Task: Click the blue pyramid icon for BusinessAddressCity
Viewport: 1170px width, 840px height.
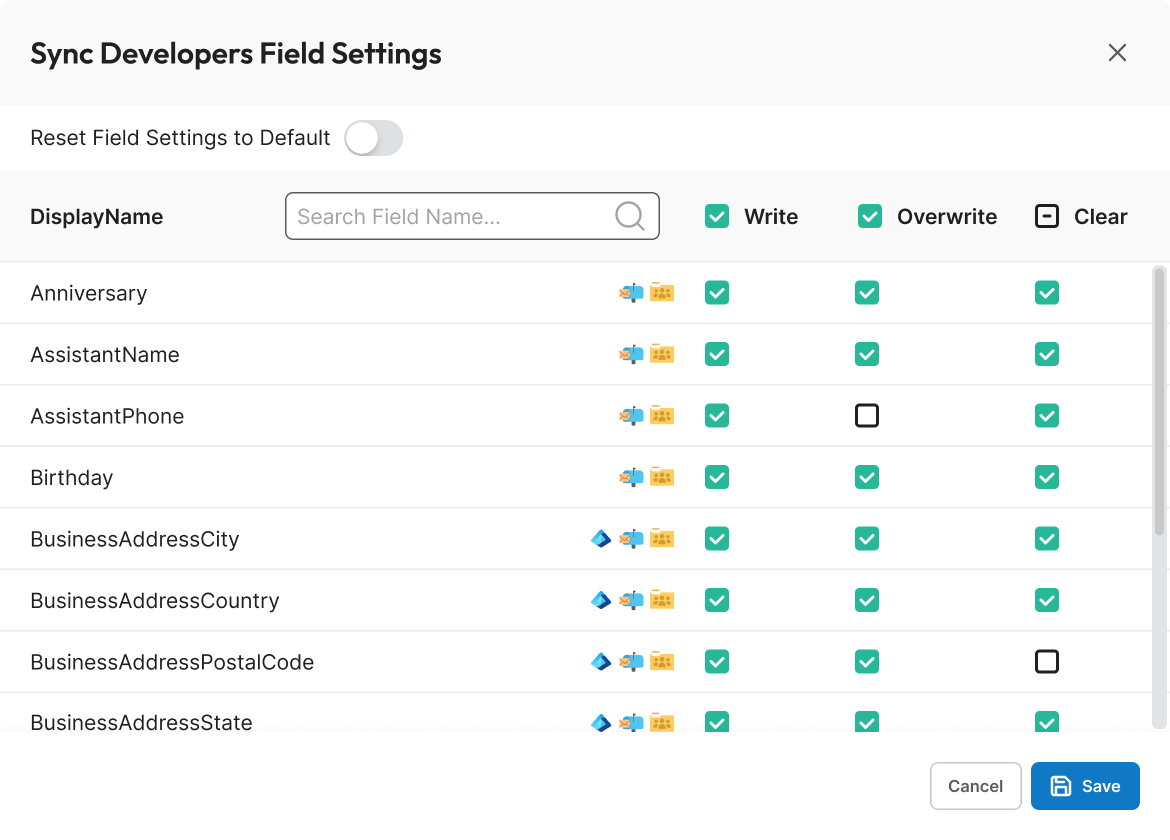Action: [x=601, y=539]
